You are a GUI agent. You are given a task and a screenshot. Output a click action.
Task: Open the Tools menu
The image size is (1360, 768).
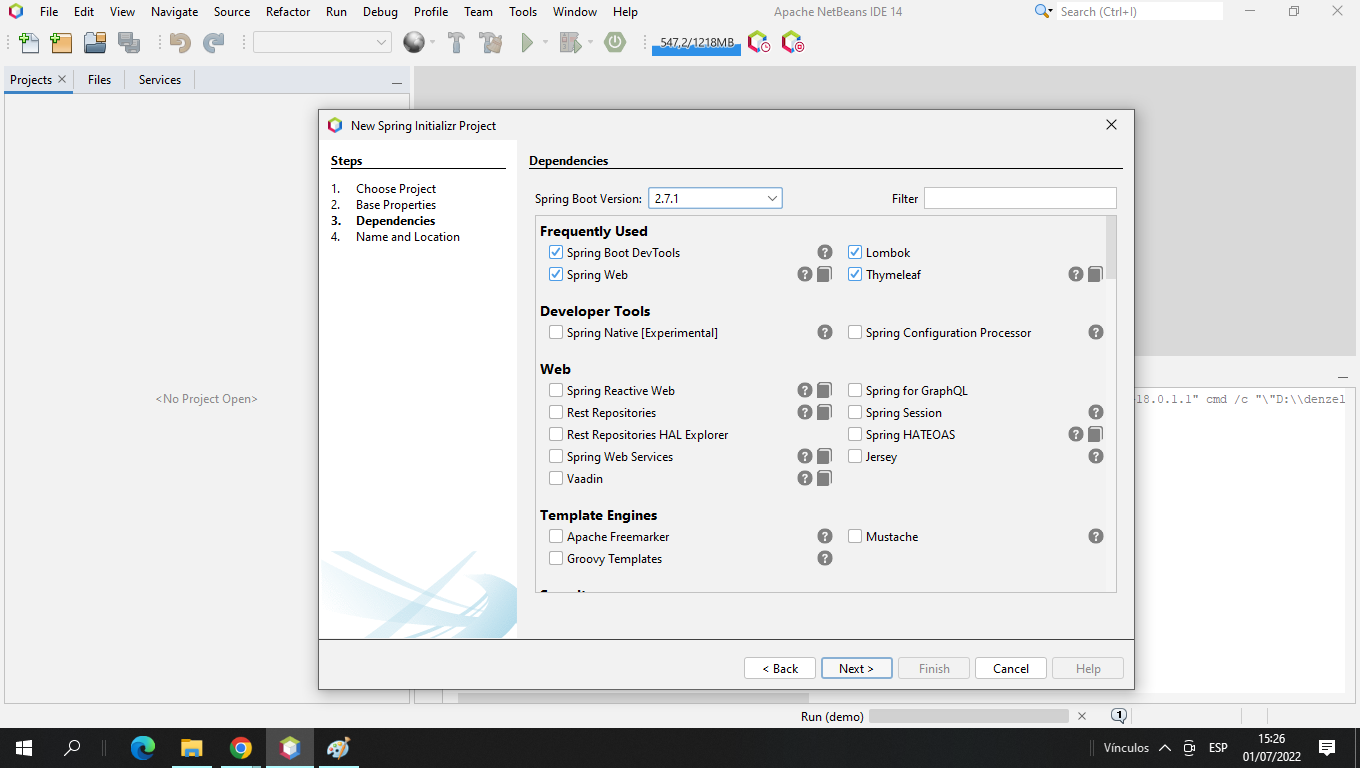[523, 12]
